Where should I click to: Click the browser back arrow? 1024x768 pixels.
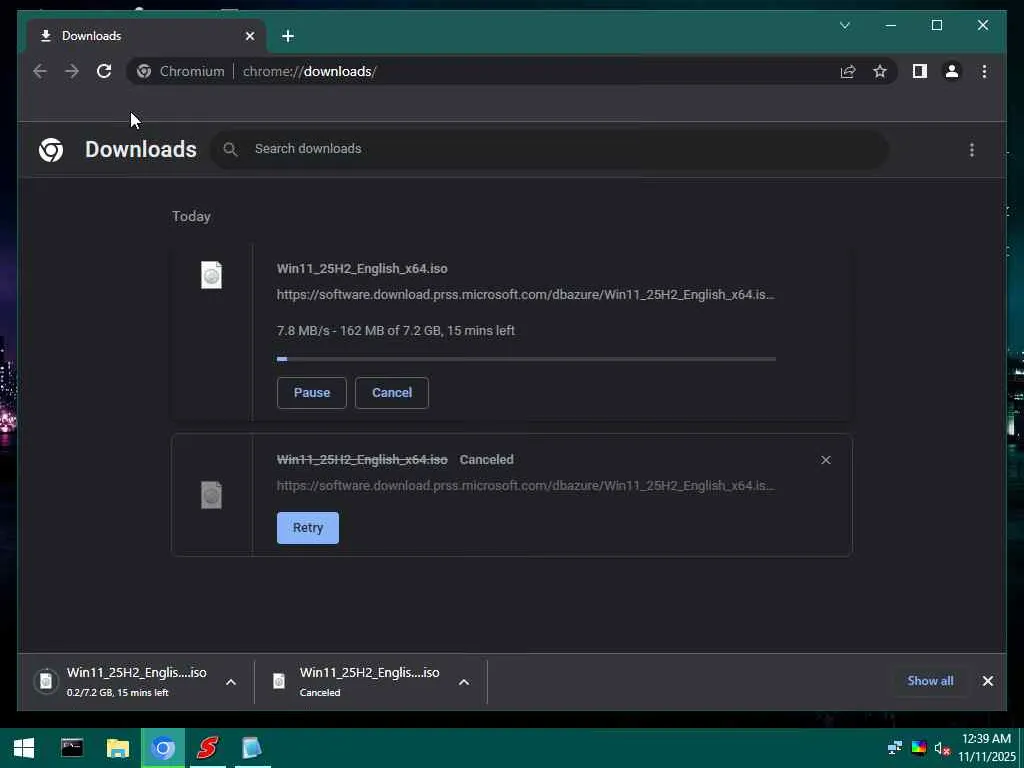coord(40,71)
